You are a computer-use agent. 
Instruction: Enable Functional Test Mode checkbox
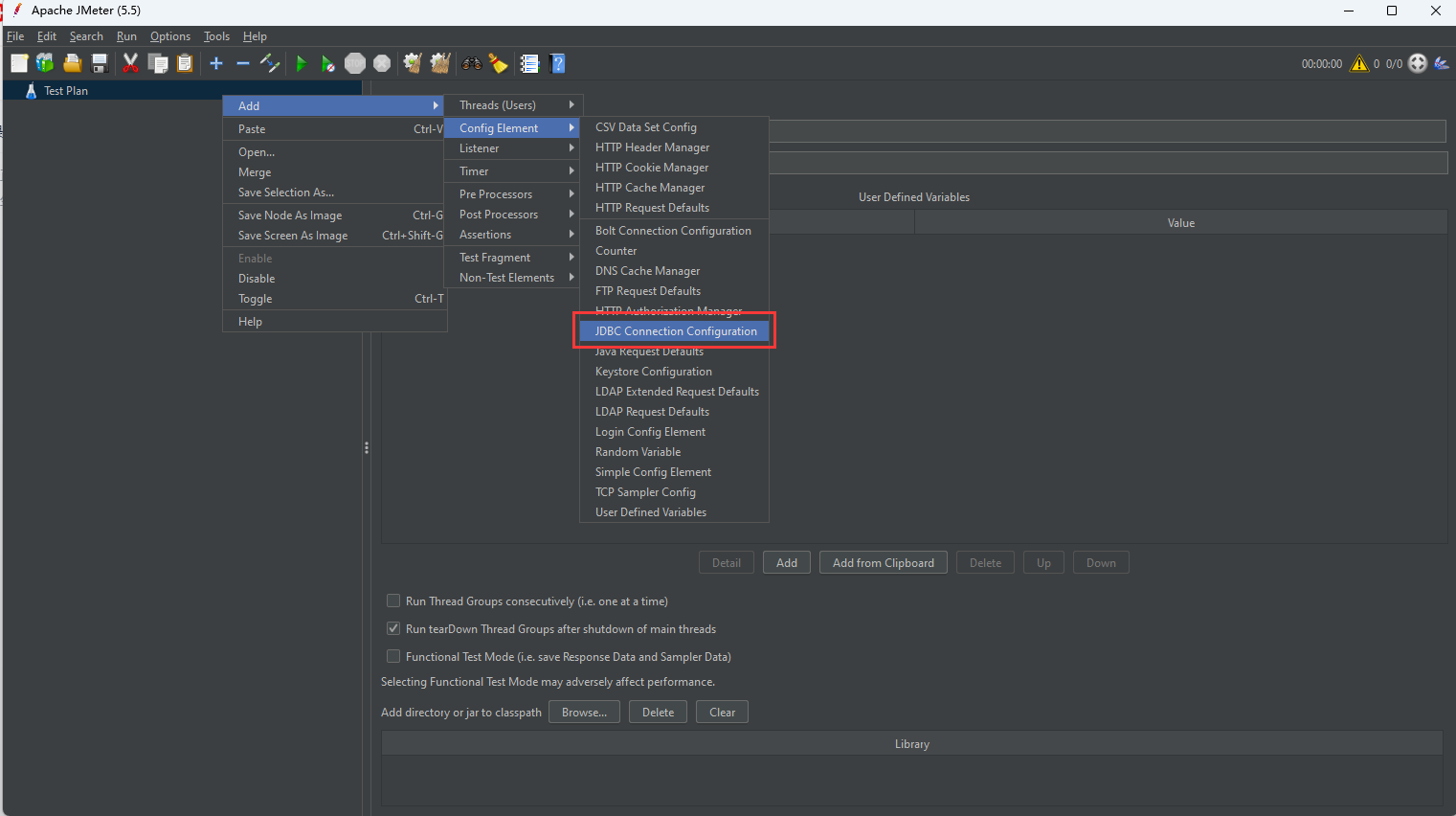[392, 656]
